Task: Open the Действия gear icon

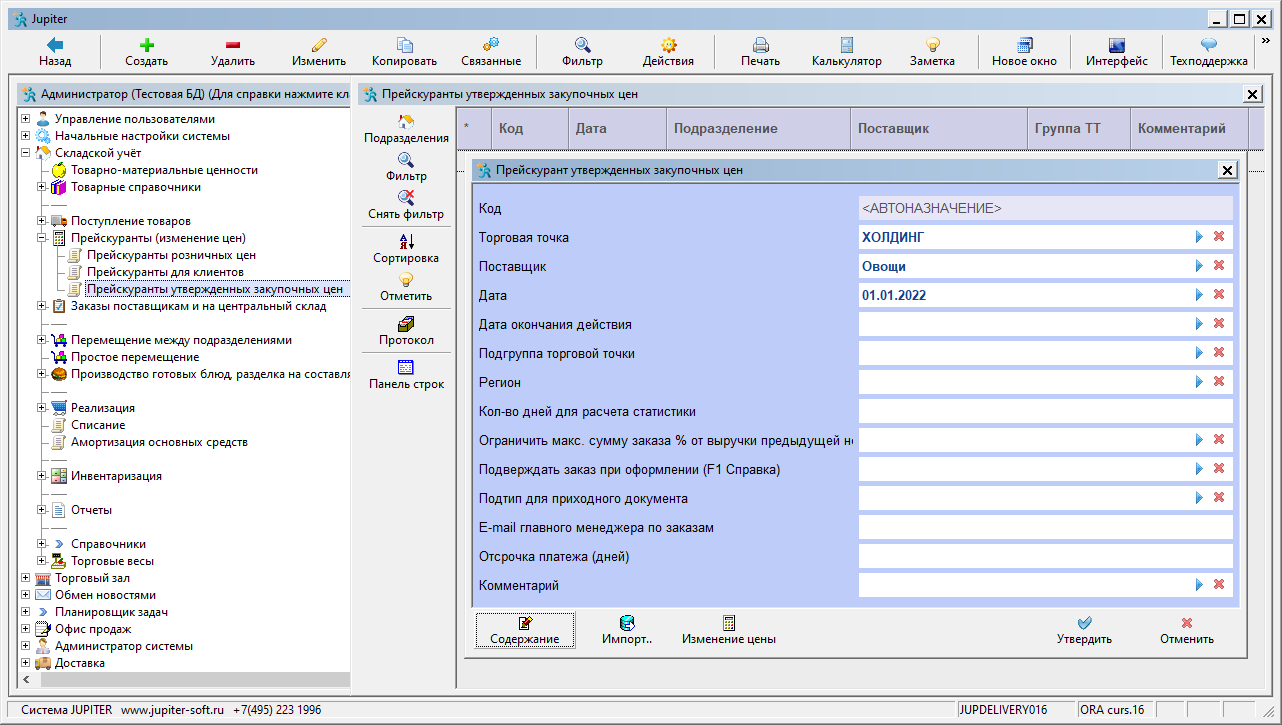Action: click(x=668, y=45)
